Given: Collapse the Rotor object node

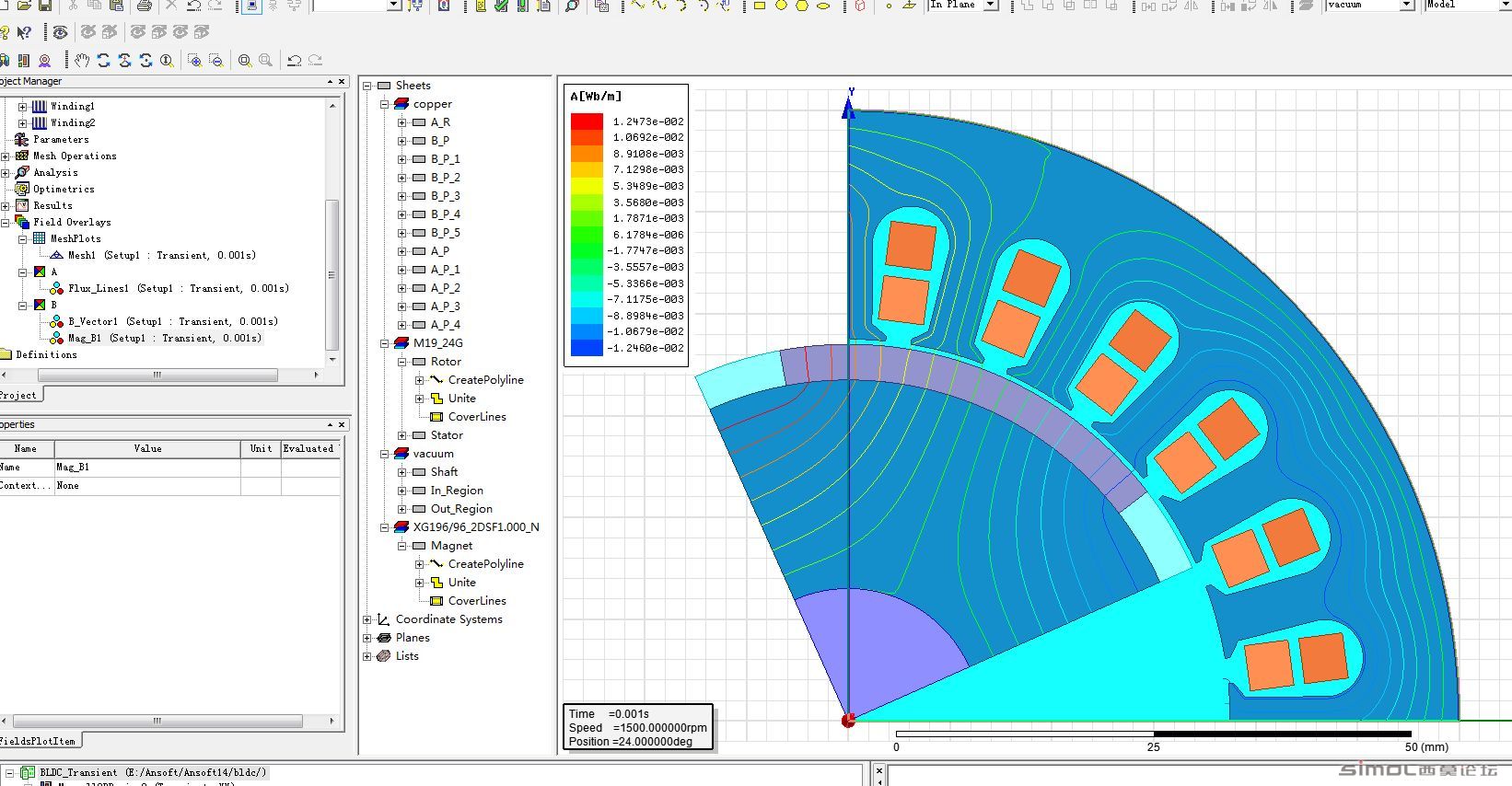Looking at the screenshot, I should pos(402,362).
